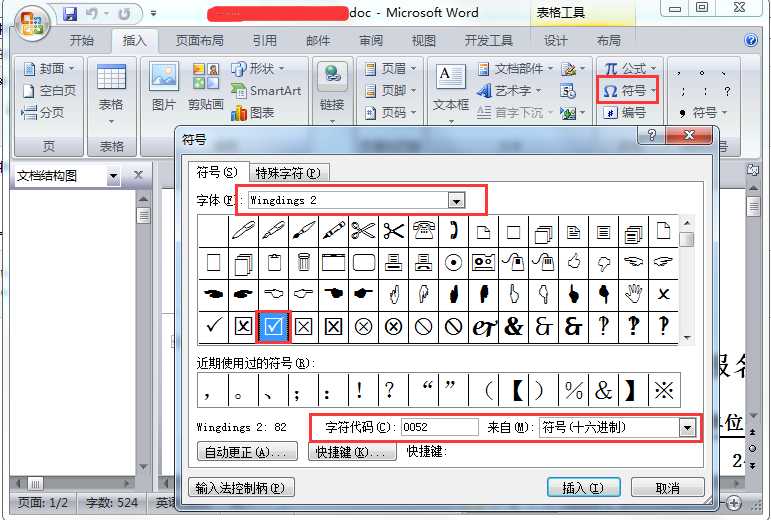Image resolution: width=771 pixels, height=520 pixels.
Task: Select the open hand symbol
Action: point(633,294)
